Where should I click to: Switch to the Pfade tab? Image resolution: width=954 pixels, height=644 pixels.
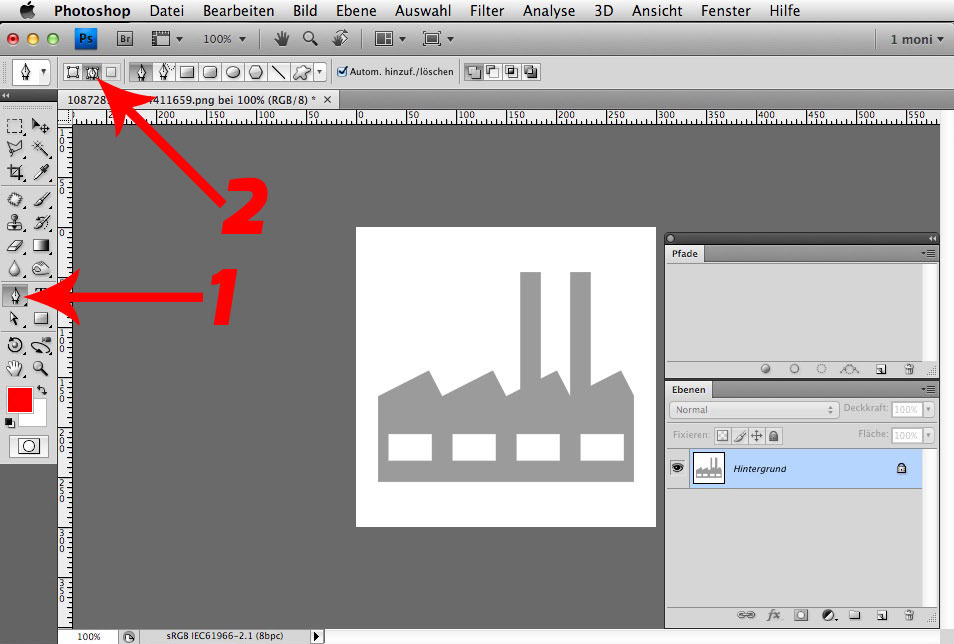[684, 253]
